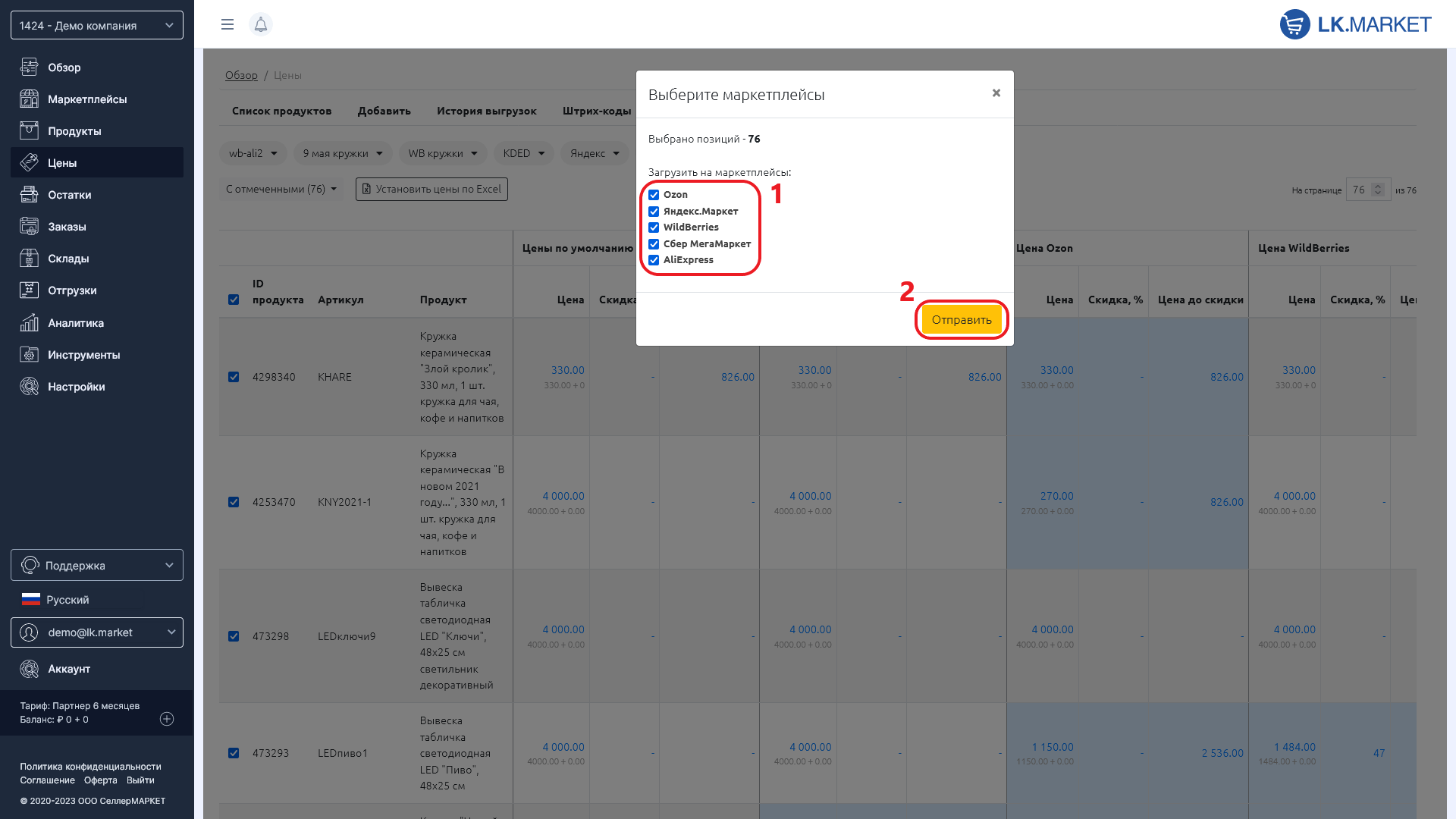Image resolution: width=1456 pixels, height=819 pixels.
Task: Open the company selector 1424 - Демо компания
Action: coord(97,25)
